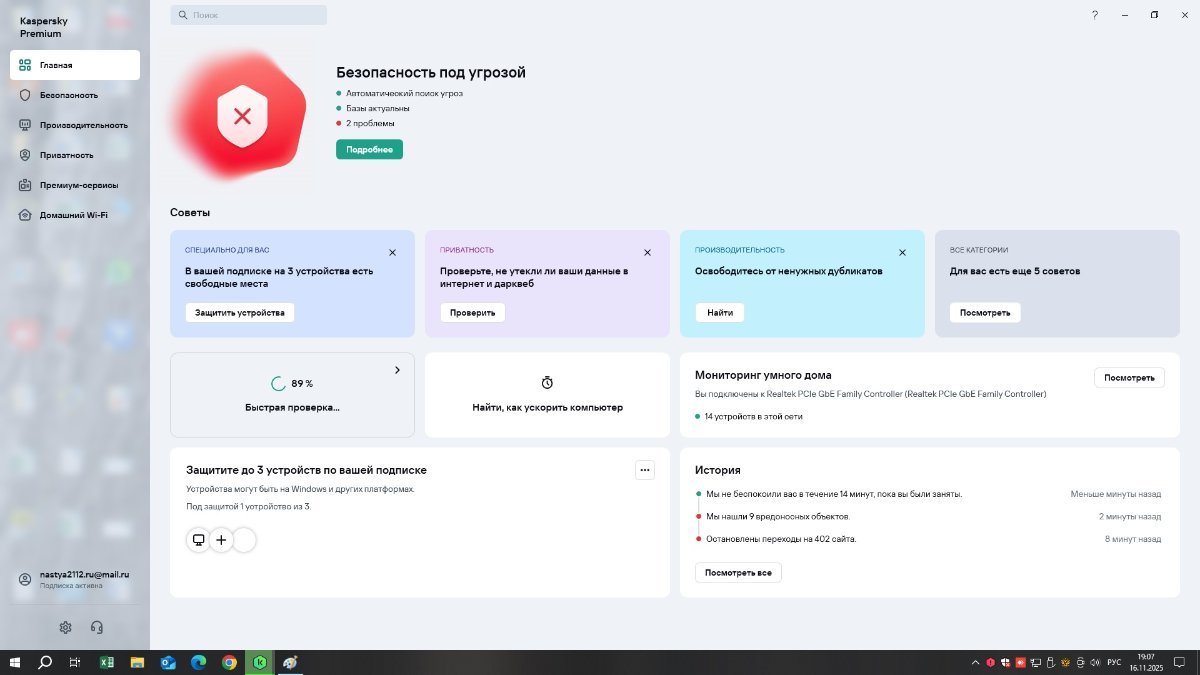
Task: Close the Приватность tip card
Action: click(x=647, y=253)
